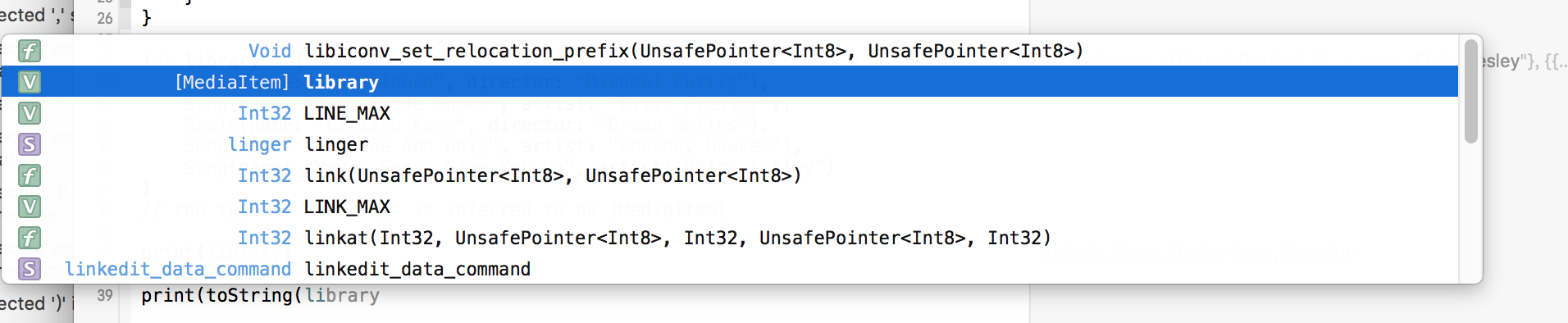The image size is (1568, 323).
Task: Pick the linkat function completion
Action: tap(729, 238)
